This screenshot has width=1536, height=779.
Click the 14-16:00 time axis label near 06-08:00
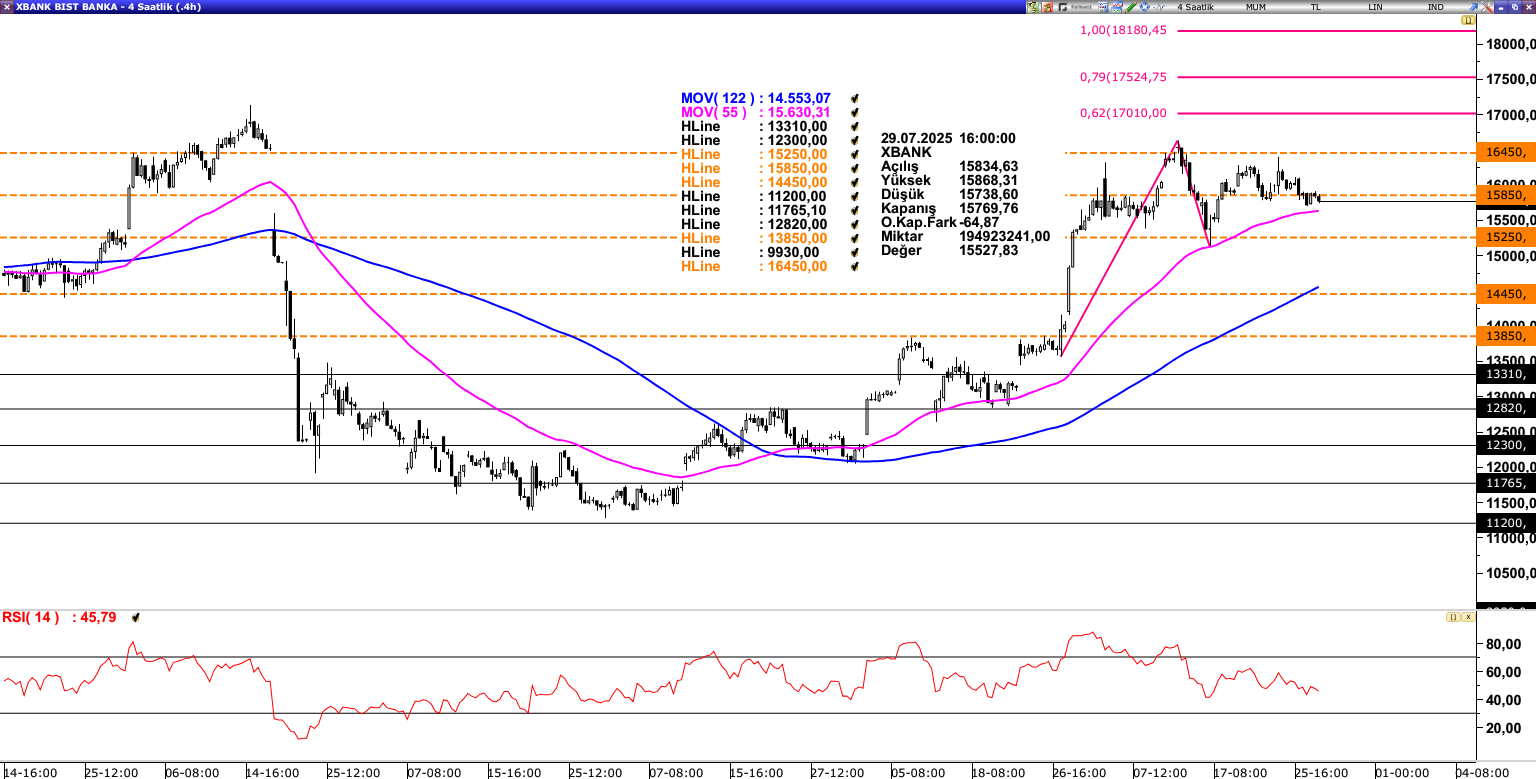pyautogui.click(x=272, y=773)
